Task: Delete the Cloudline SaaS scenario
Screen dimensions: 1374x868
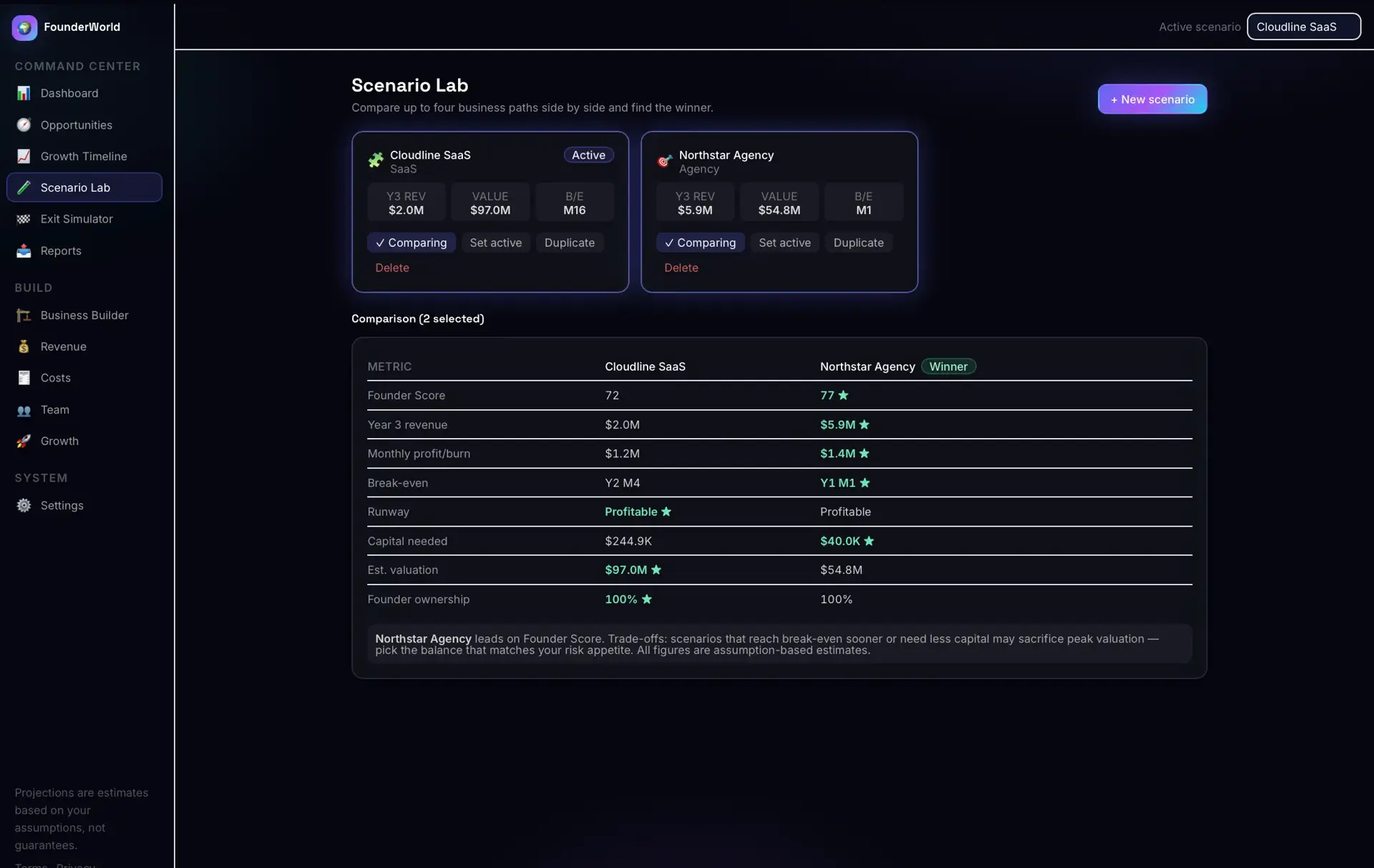Action: [x=392, y=268]
